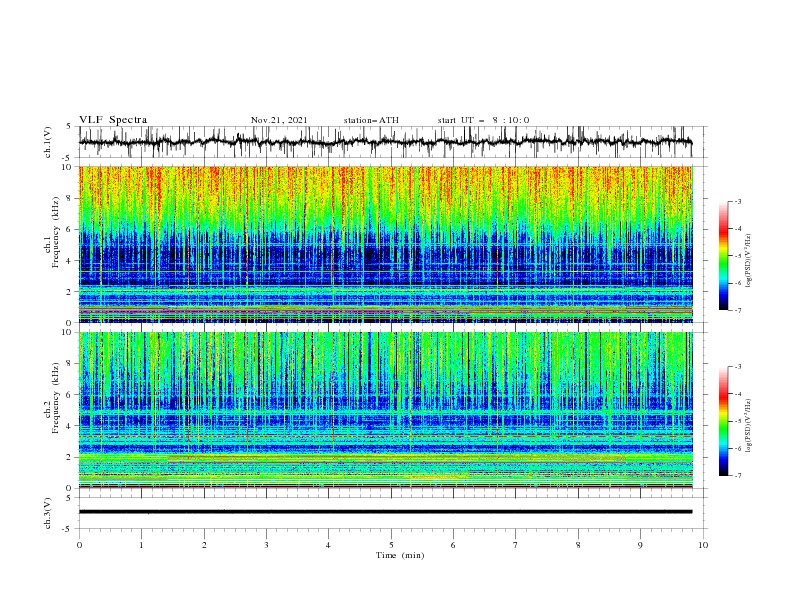This screenshot has width=792, height=612.
Task: Click the 'ch.3(V)' waveform axis label
Action: pyautogui.click(x=48, y=513)
